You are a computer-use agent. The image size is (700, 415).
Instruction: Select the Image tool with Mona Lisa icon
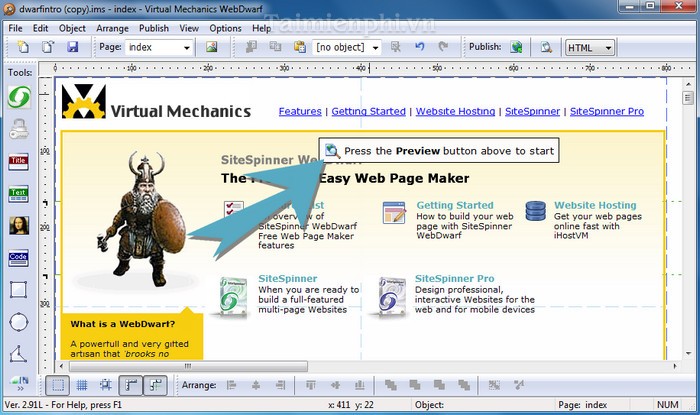pos(18,226)
